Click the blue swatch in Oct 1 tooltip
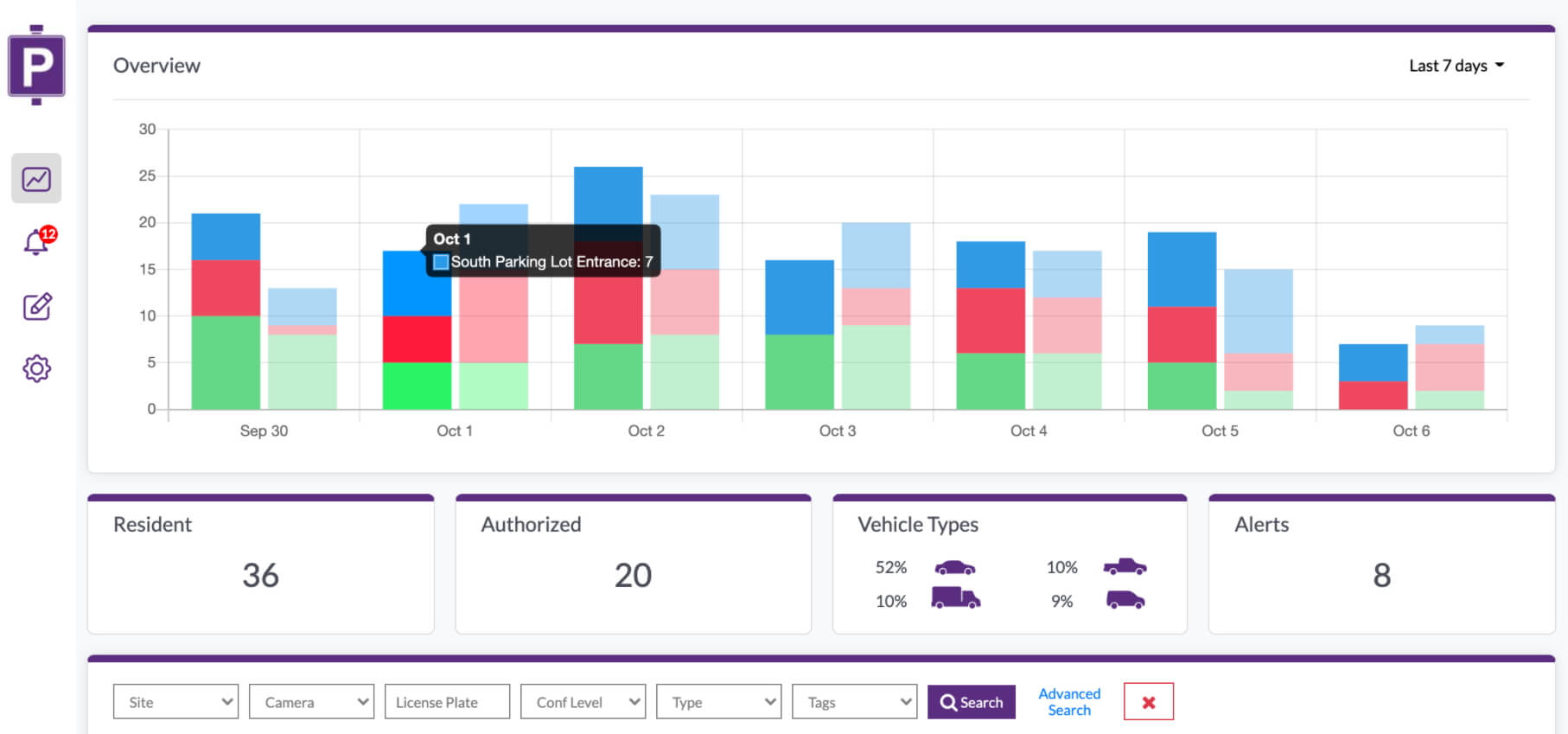This screenshot has width=1568, height=734. pyautogui.click(x=441, y=262)
